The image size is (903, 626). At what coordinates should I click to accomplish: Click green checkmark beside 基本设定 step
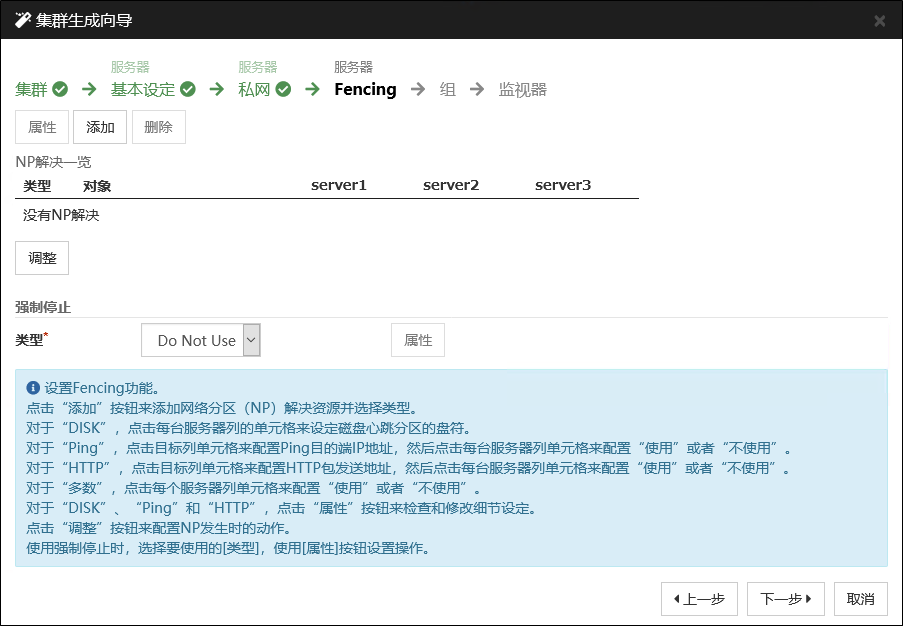(x=188, y=89)
